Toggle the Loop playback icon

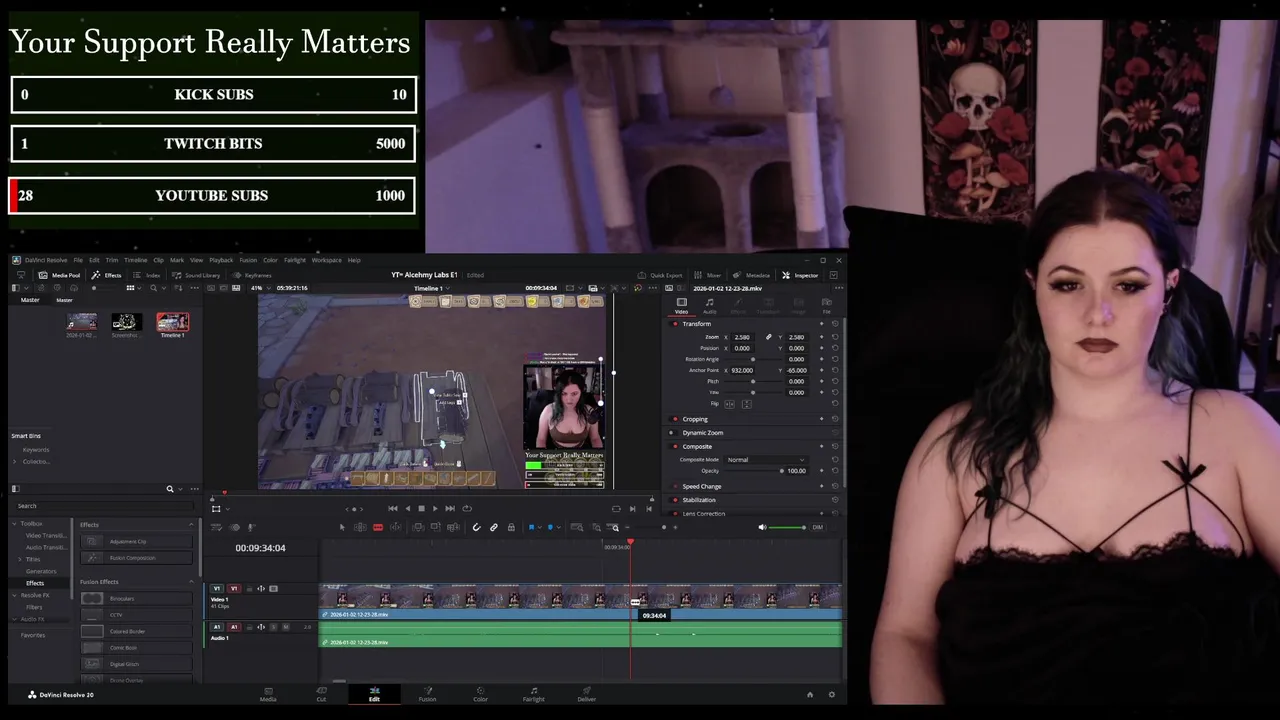click(467, 508)
